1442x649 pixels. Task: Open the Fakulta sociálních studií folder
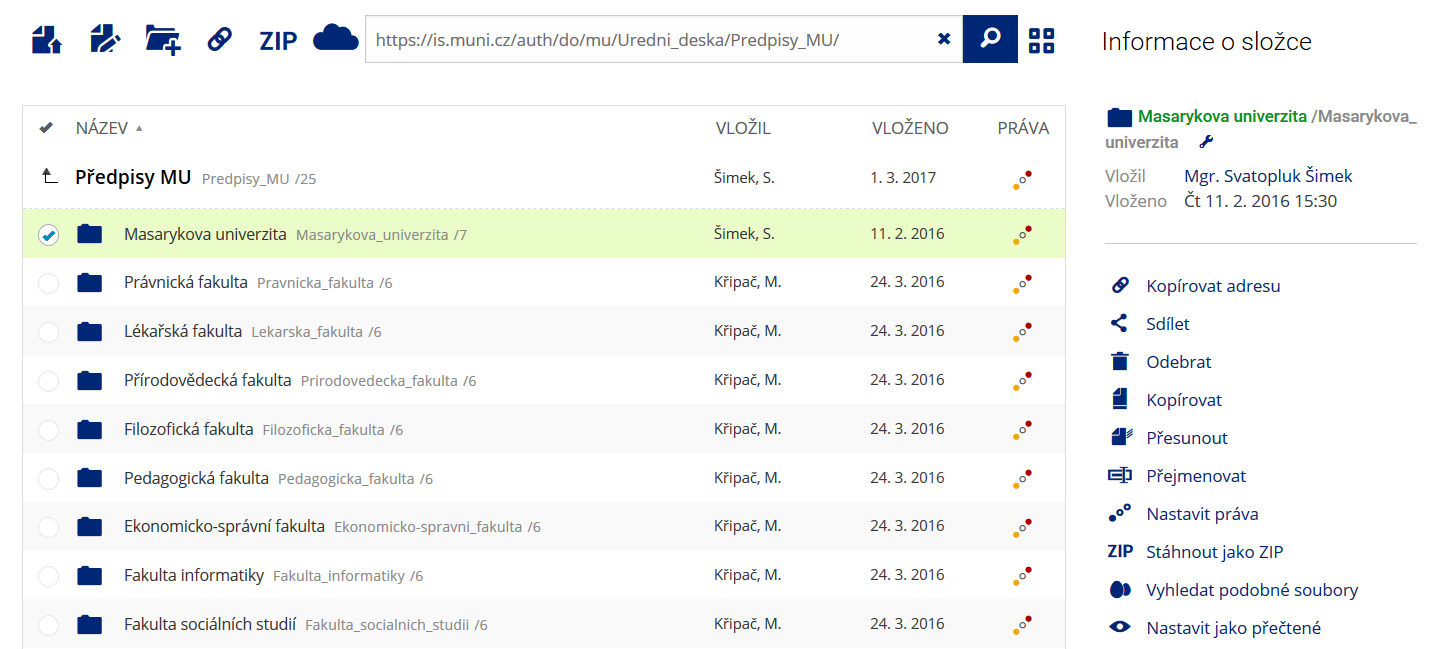click(x=210, y=624)
